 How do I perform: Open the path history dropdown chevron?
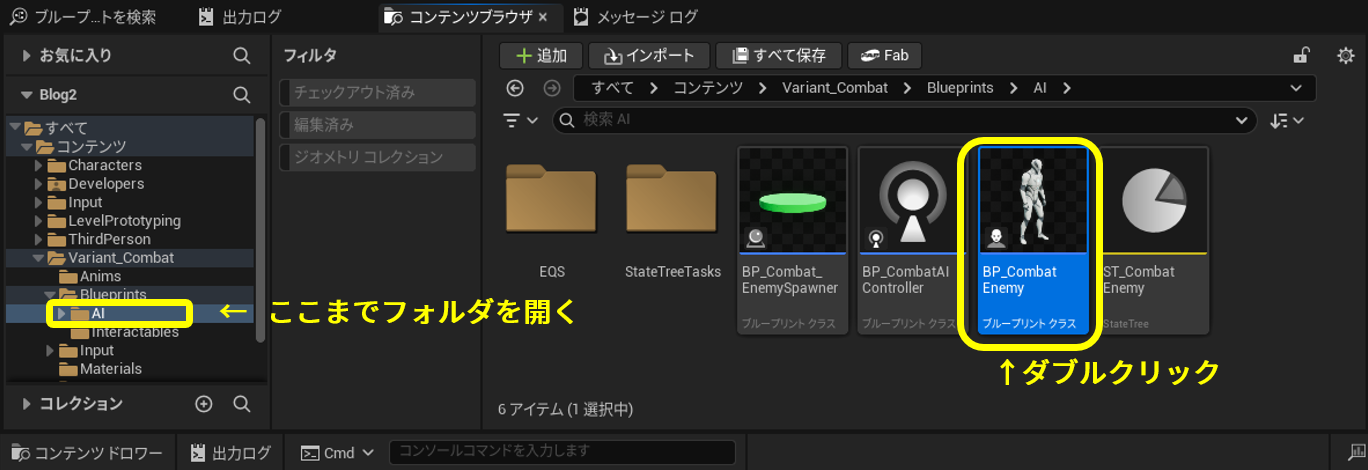1297,88
